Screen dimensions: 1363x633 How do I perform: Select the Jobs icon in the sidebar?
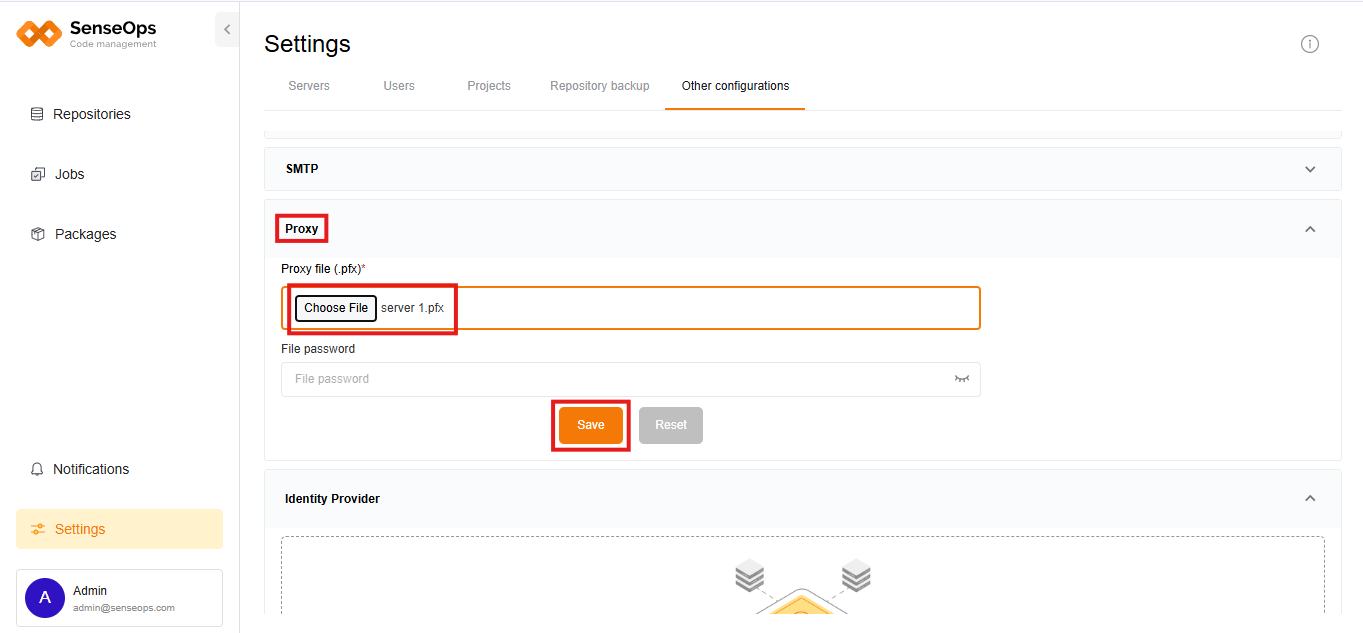38,173
